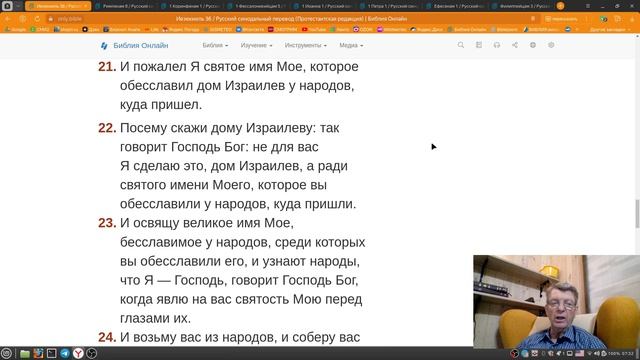The height and width of the screenshot is (360, 640).
Task: Click the Библия Онлайн logo link
Action: pos(134,45)
